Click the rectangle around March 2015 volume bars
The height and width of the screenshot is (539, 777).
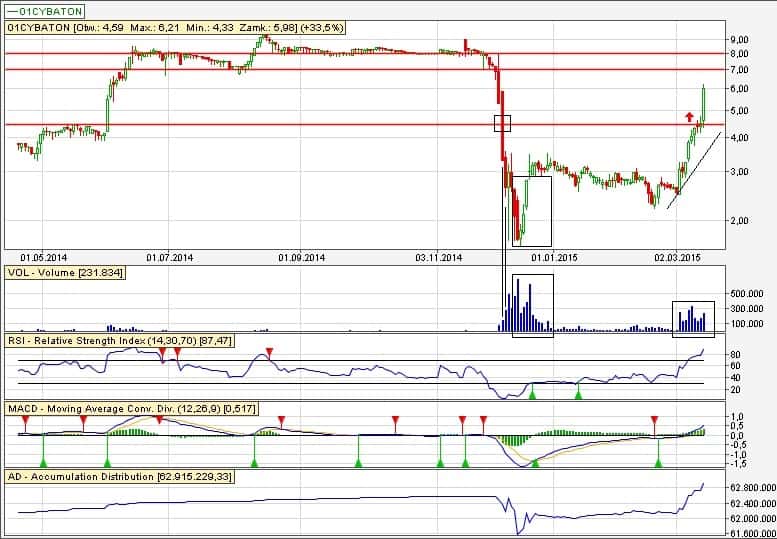click(694, 316)
